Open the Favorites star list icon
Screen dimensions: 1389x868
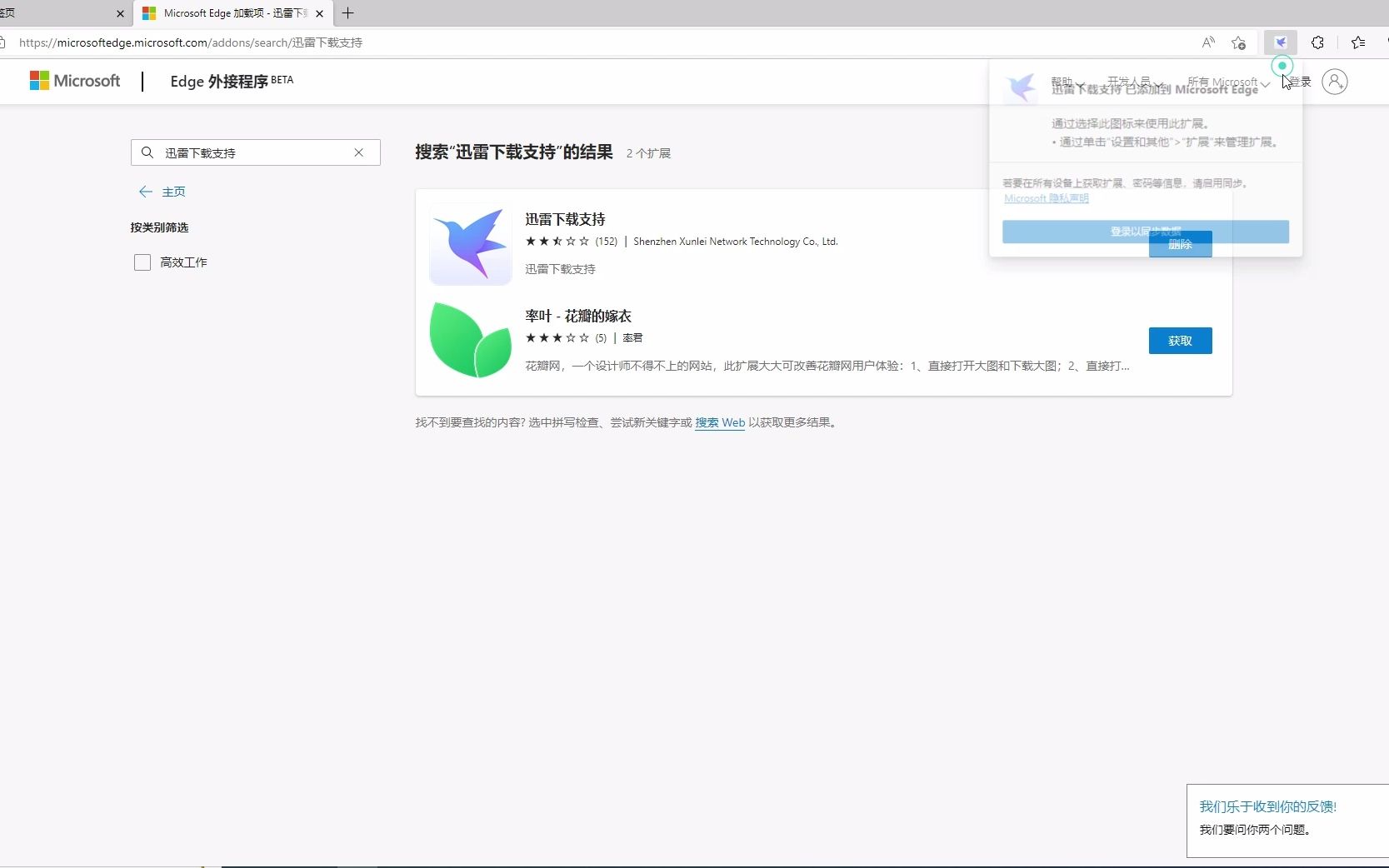point(1358,42)
